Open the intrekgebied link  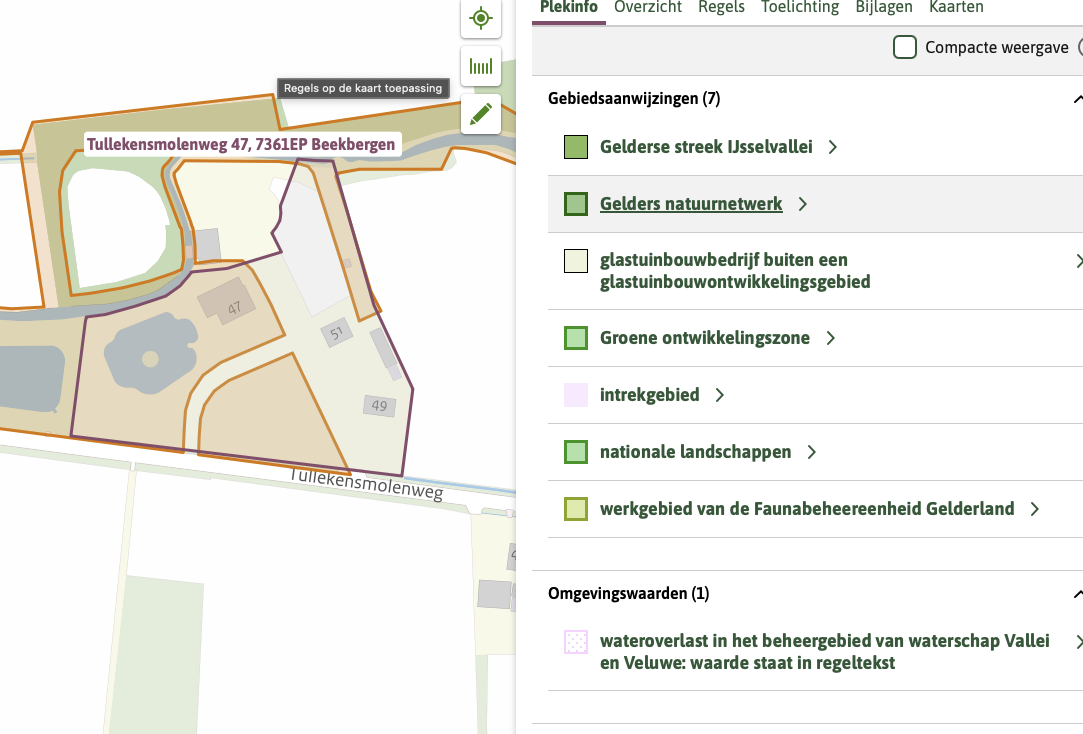coord(649,395)
